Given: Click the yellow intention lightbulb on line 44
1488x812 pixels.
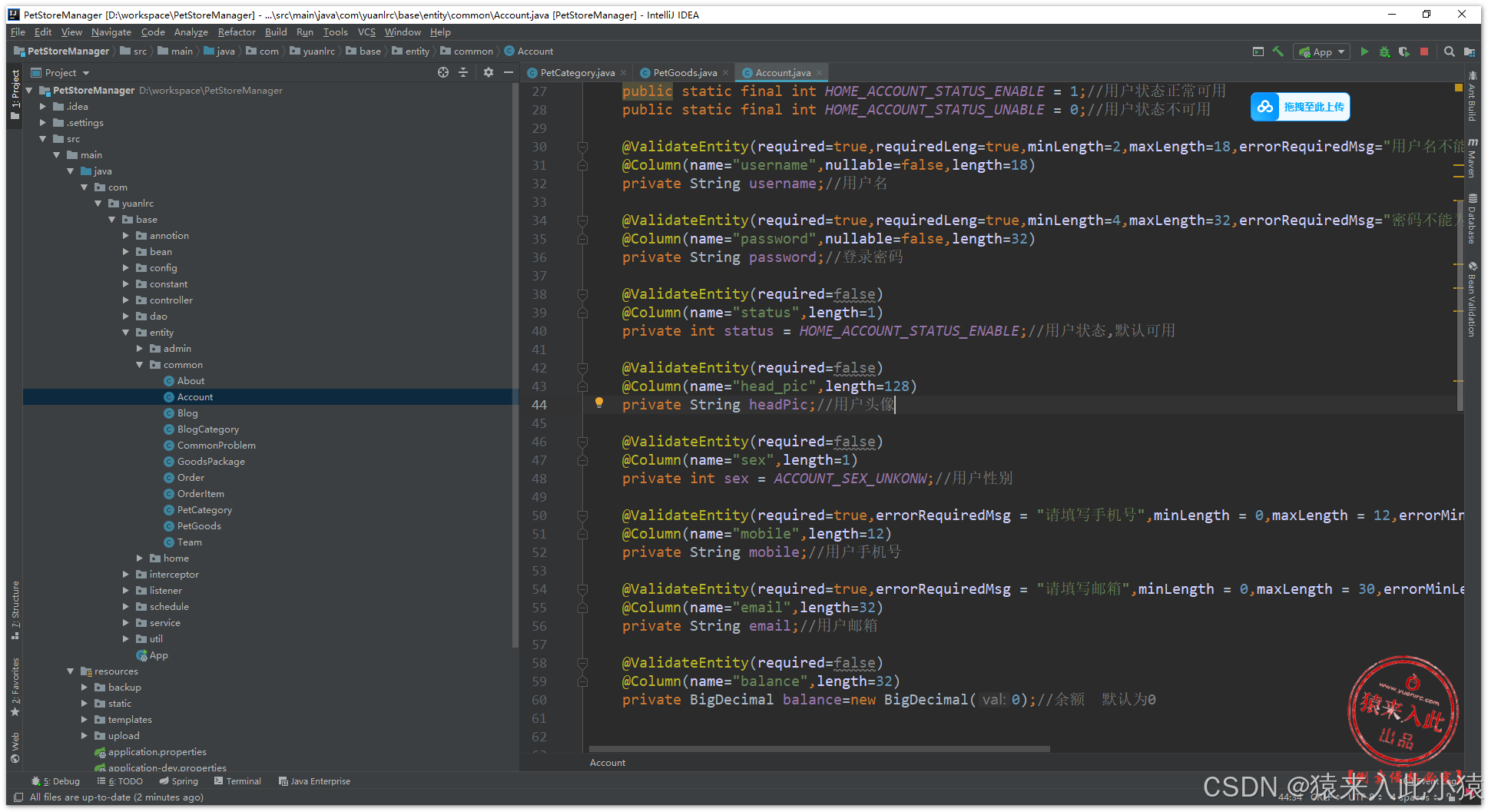Looking at the screenshot, I should (x=599, y=403).
